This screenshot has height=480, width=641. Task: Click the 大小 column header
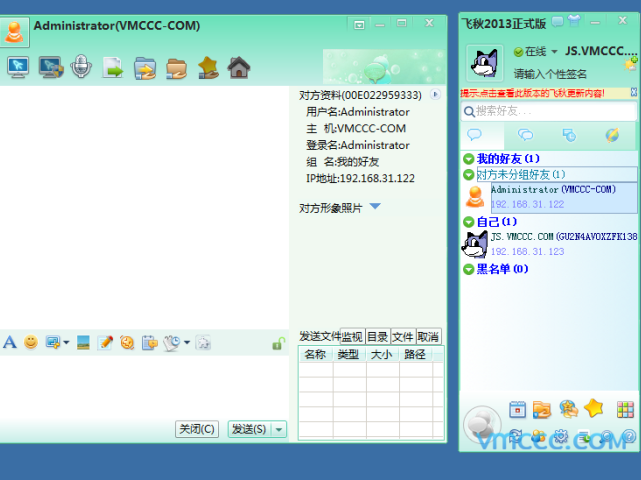tap(382, 354)
